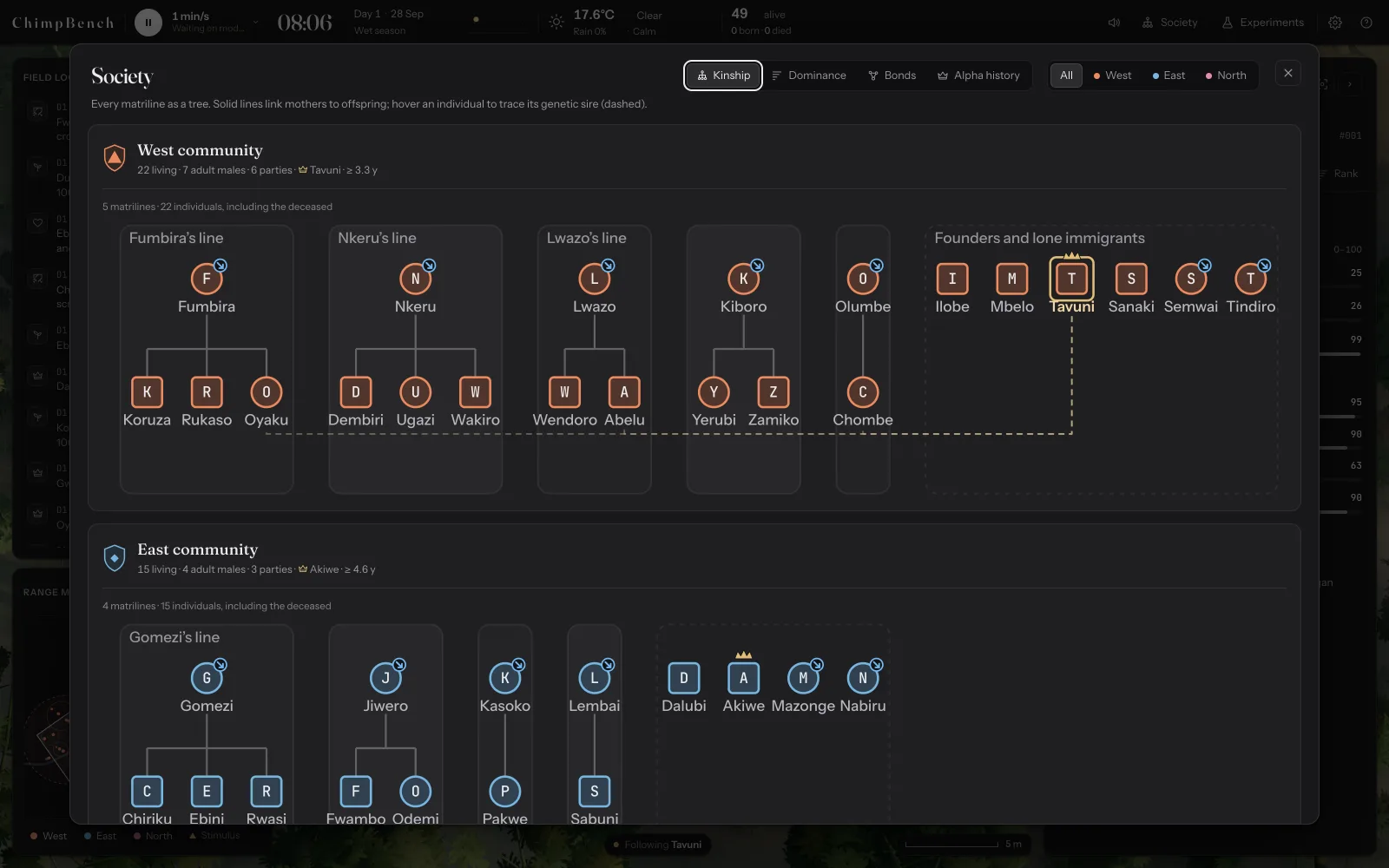Select the Mazonge node
This screenshot has height=868, width=1389.
pos(803,678)
